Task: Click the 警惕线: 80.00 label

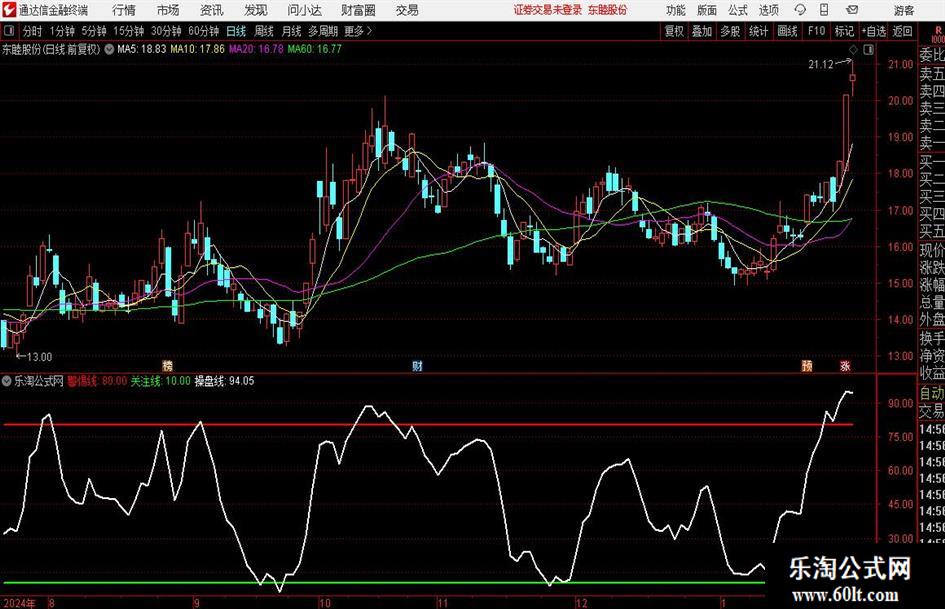Action: pos(97,381)
